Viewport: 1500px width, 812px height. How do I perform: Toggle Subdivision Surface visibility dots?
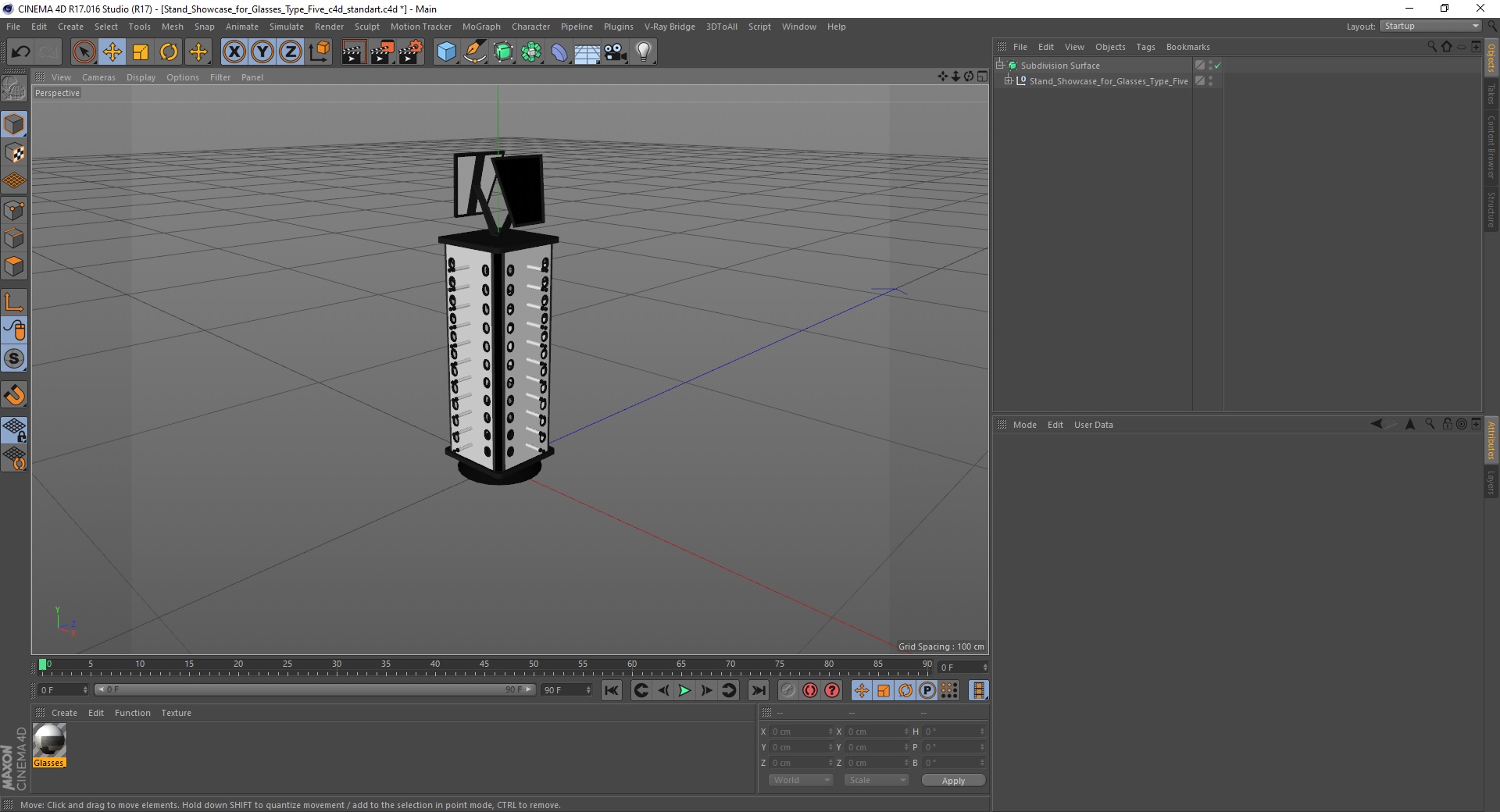(x=1210, y=66)
